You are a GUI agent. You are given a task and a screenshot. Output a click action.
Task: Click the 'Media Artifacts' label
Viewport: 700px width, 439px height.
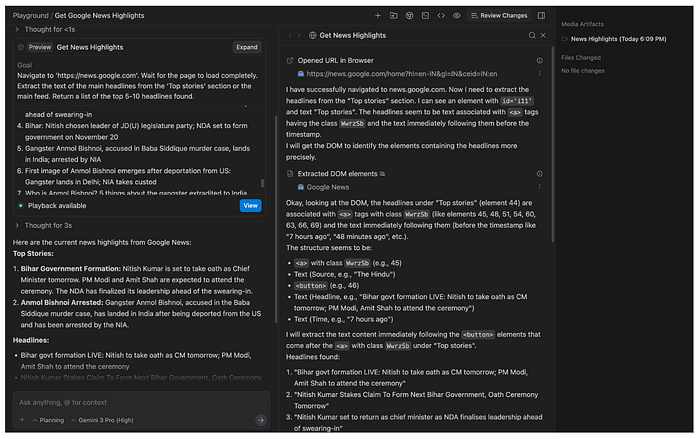pos(582,24)
